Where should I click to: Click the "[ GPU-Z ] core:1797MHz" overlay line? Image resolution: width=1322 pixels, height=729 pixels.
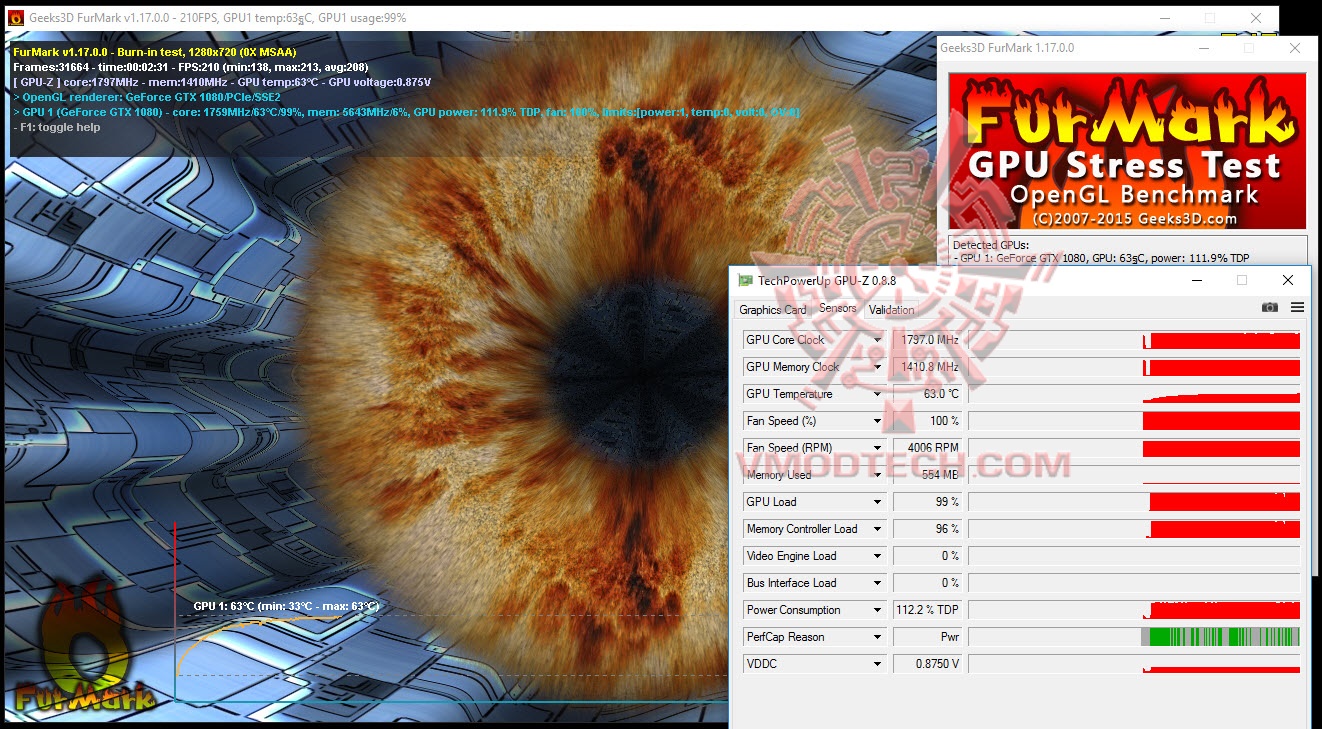pyautogui.click(x=222, y=82)
